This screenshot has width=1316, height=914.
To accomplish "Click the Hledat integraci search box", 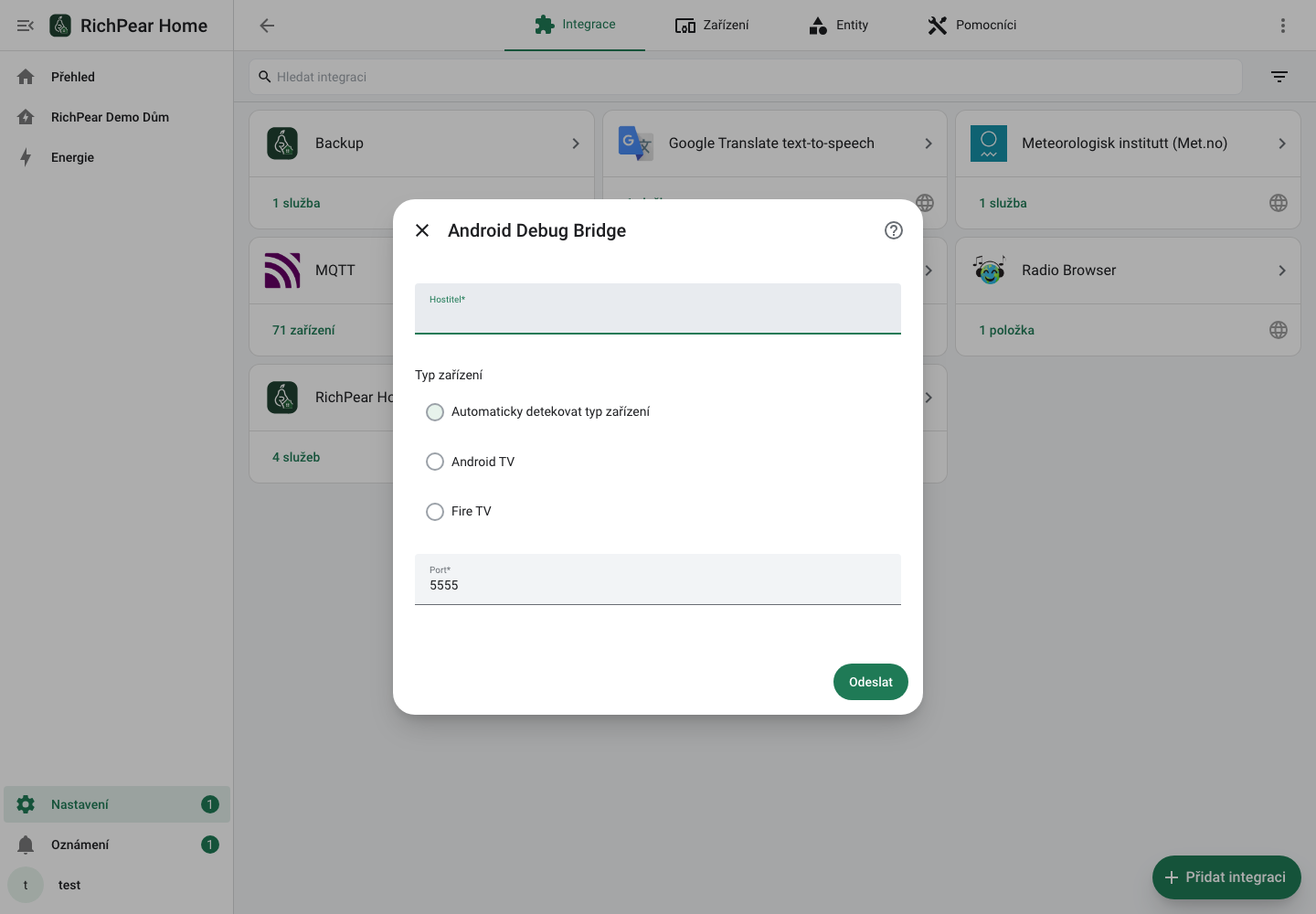I will tap(746, 77).
